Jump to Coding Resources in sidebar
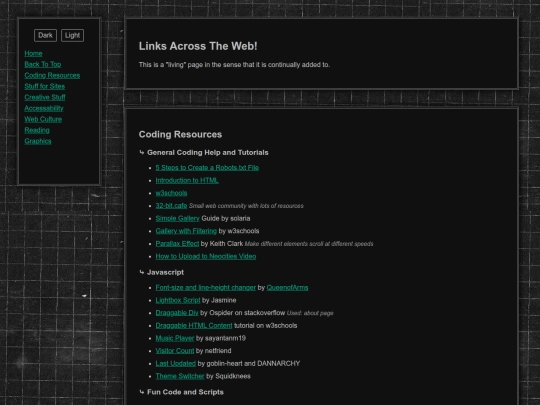The image size is (540, 405). (52, 75)
